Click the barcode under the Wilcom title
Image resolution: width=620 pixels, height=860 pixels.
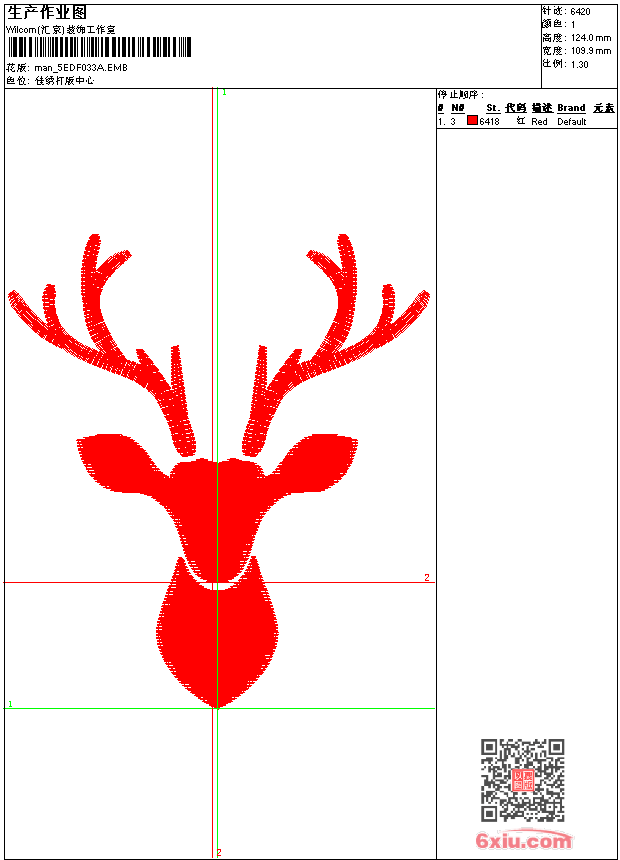[100, 47]
